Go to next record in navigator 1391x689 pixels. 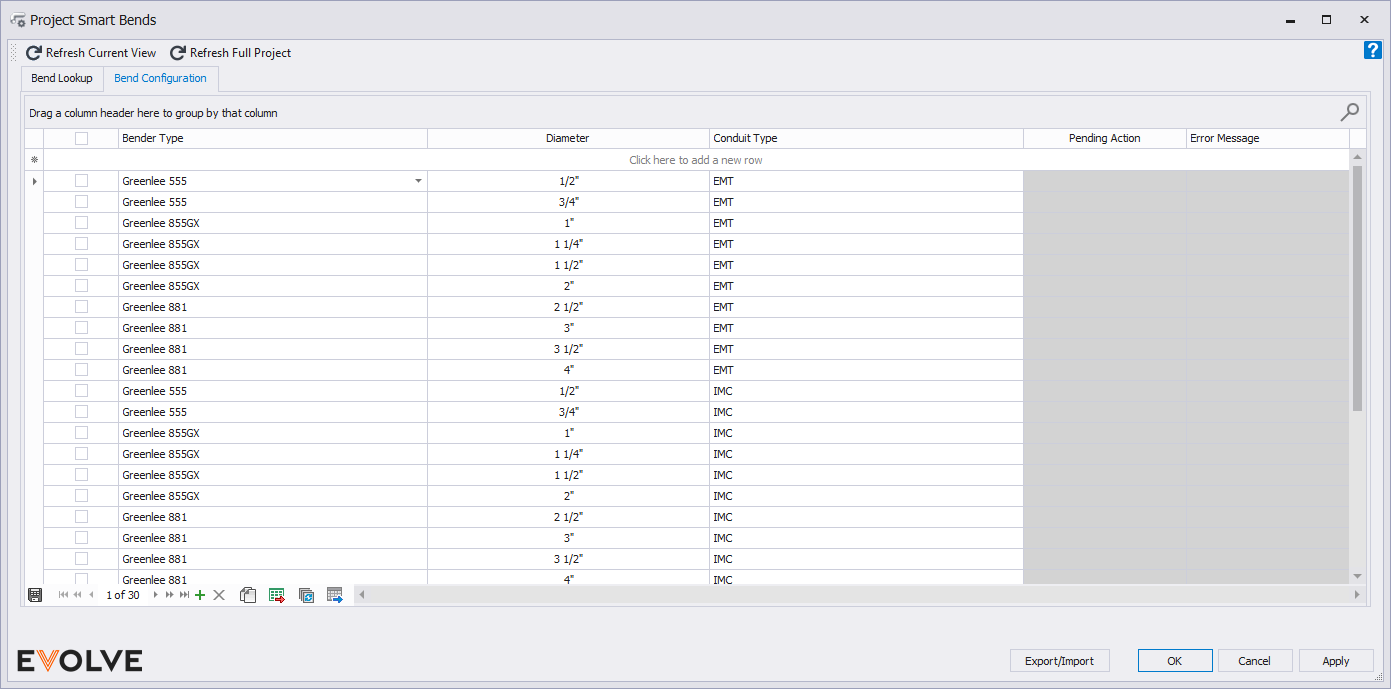(155, 595)
